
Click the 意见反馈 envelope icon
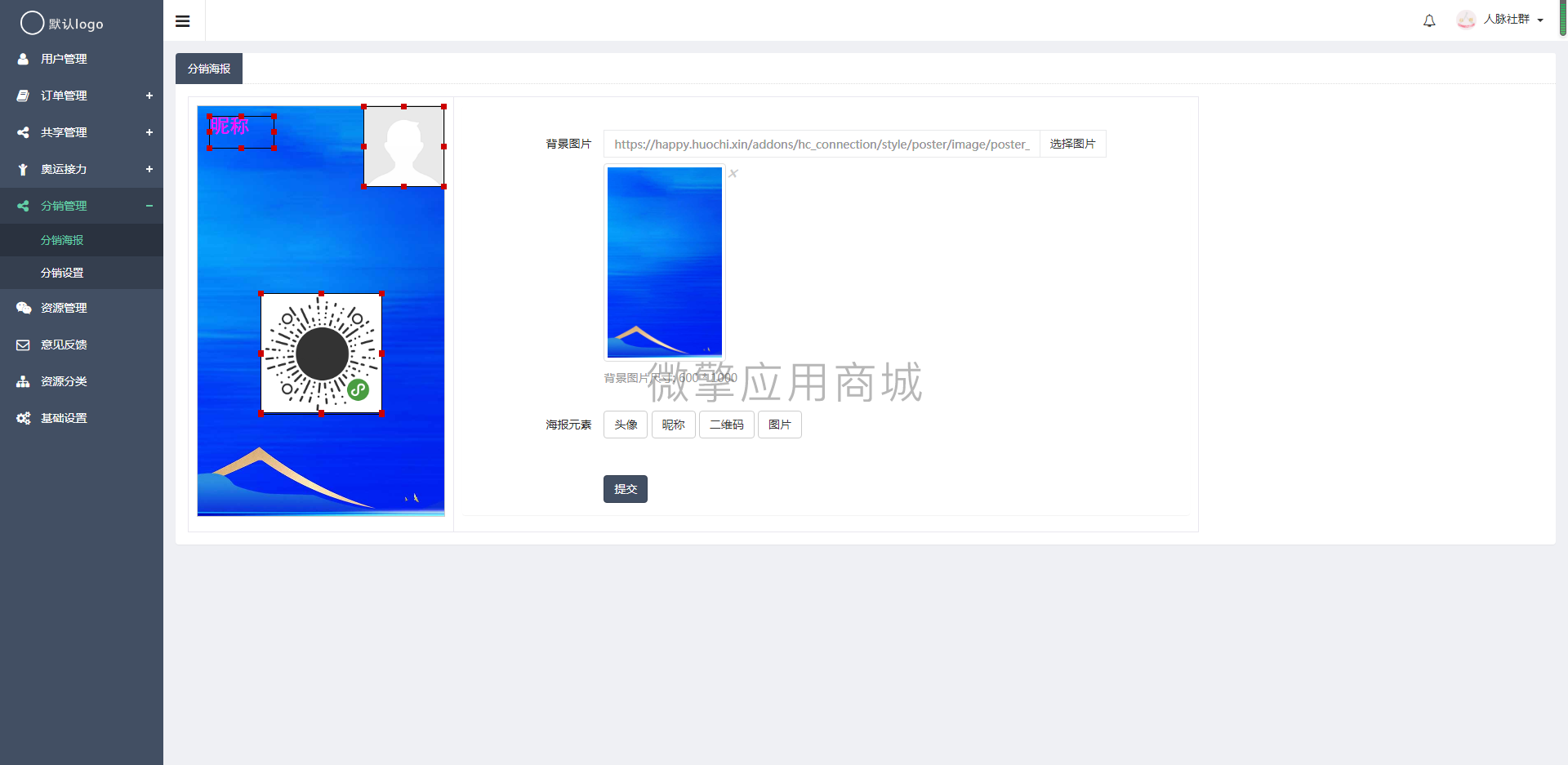click(23, 345)
